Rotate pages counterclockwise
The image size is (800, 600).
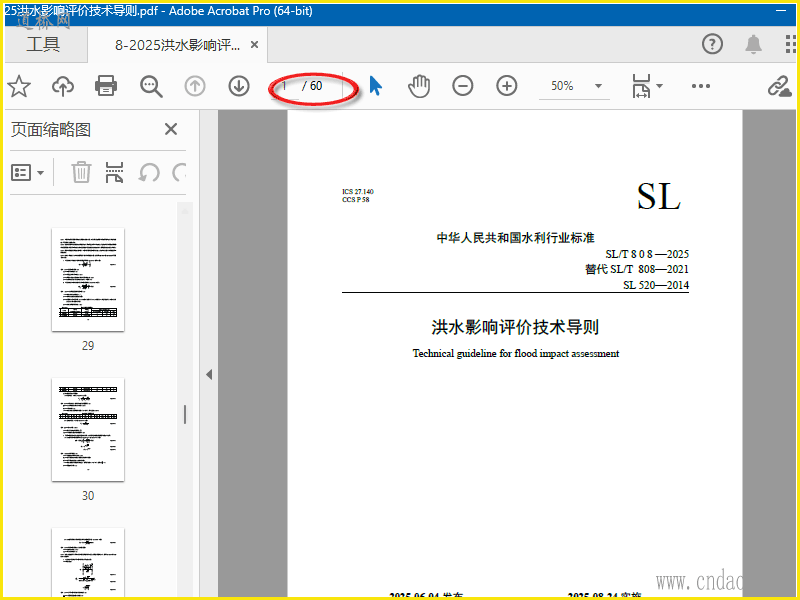(149, 173)
